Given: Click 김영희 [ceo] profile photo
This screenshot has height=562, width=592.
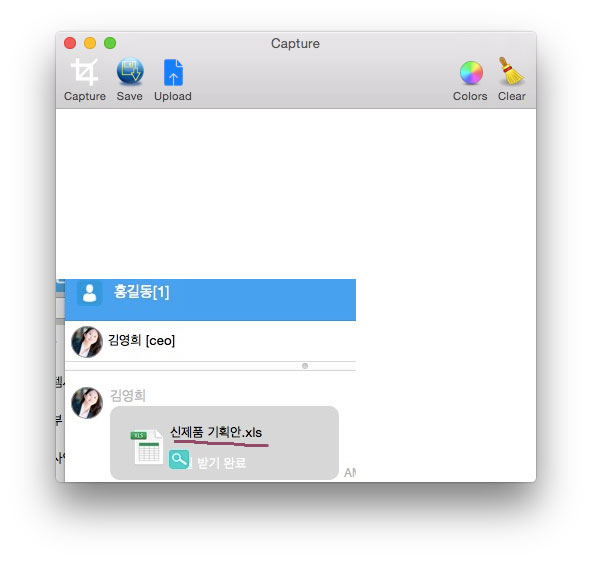Looking at the screenshot, I should pyautogui.click(x=87, y=342).
